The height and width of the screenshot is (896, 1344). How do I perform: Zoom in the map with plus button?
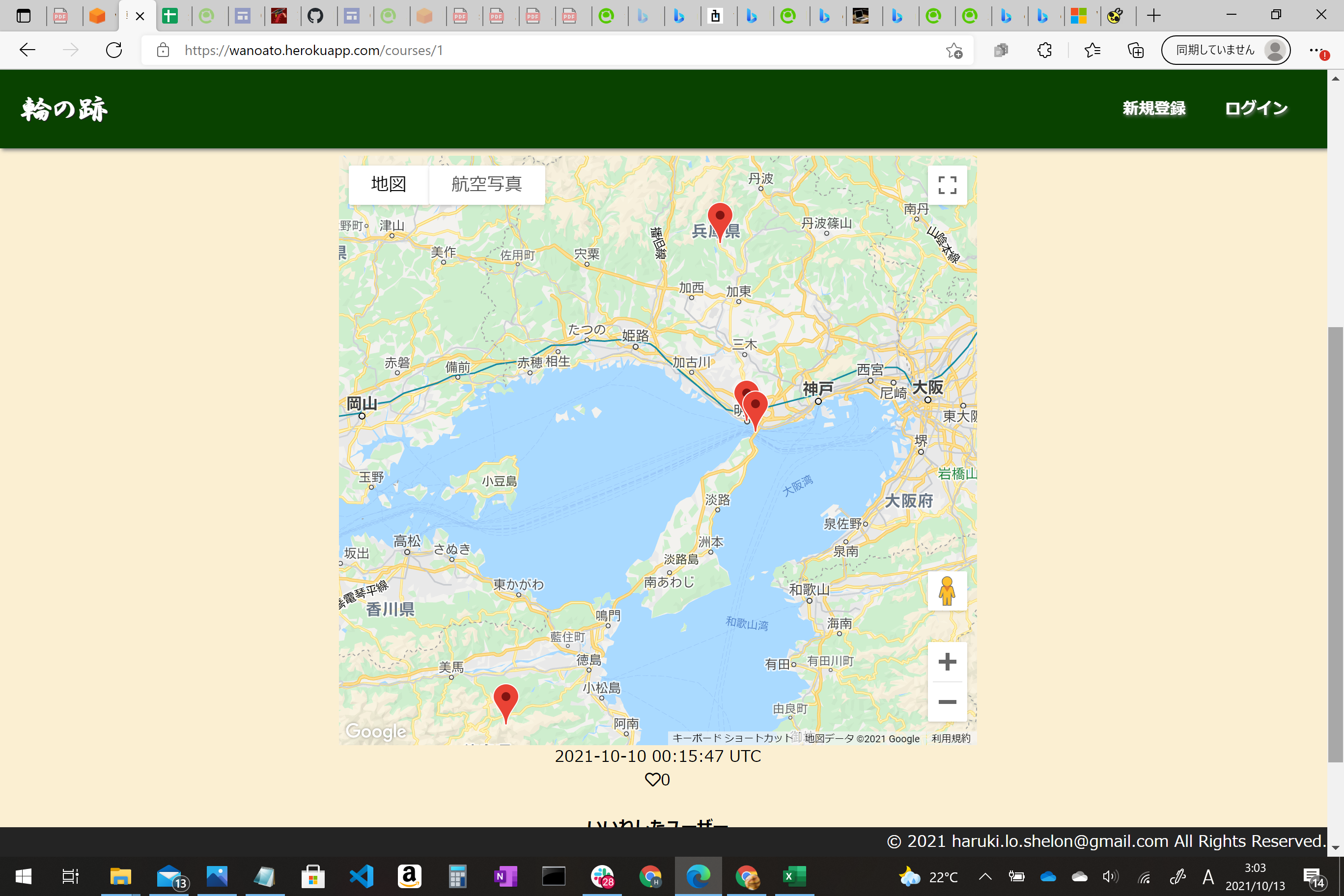click(947, 662)
